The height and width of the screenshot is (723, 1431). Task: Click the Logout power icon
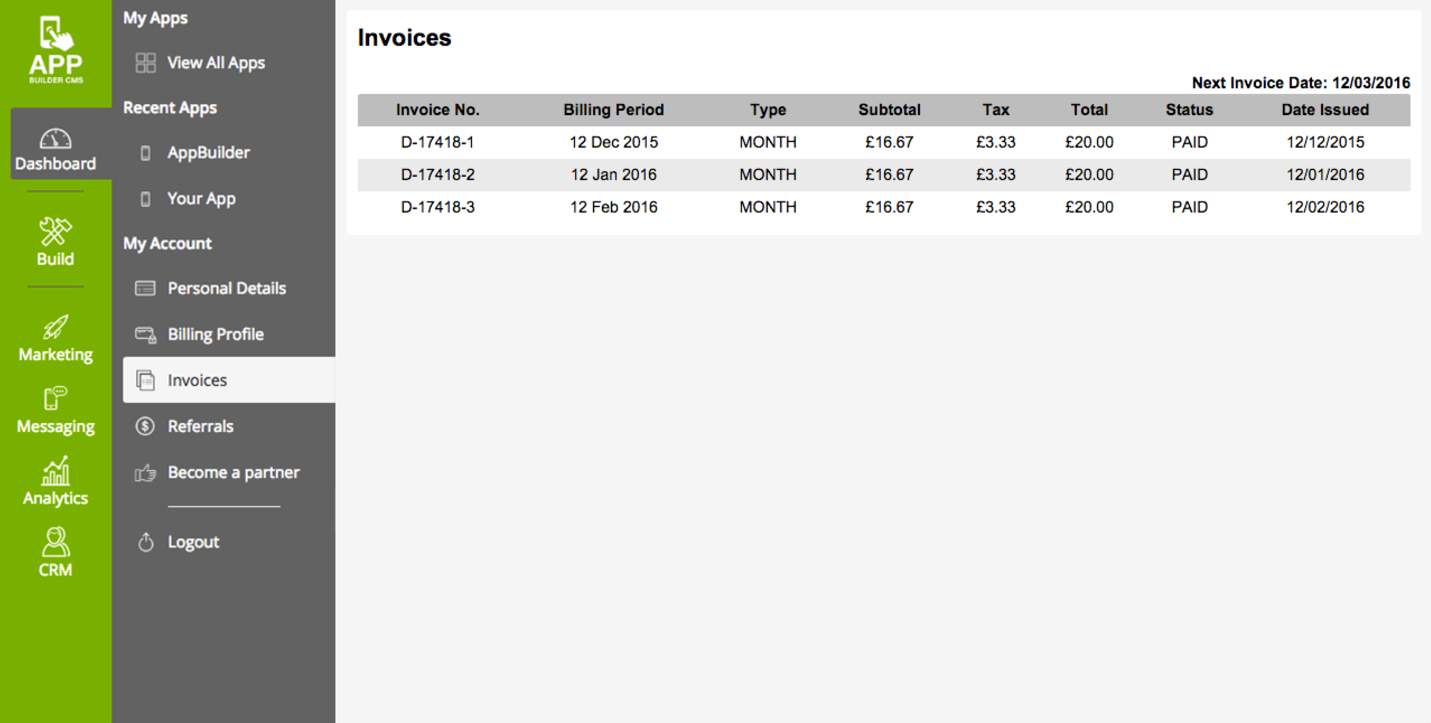(x=146, y=542)
